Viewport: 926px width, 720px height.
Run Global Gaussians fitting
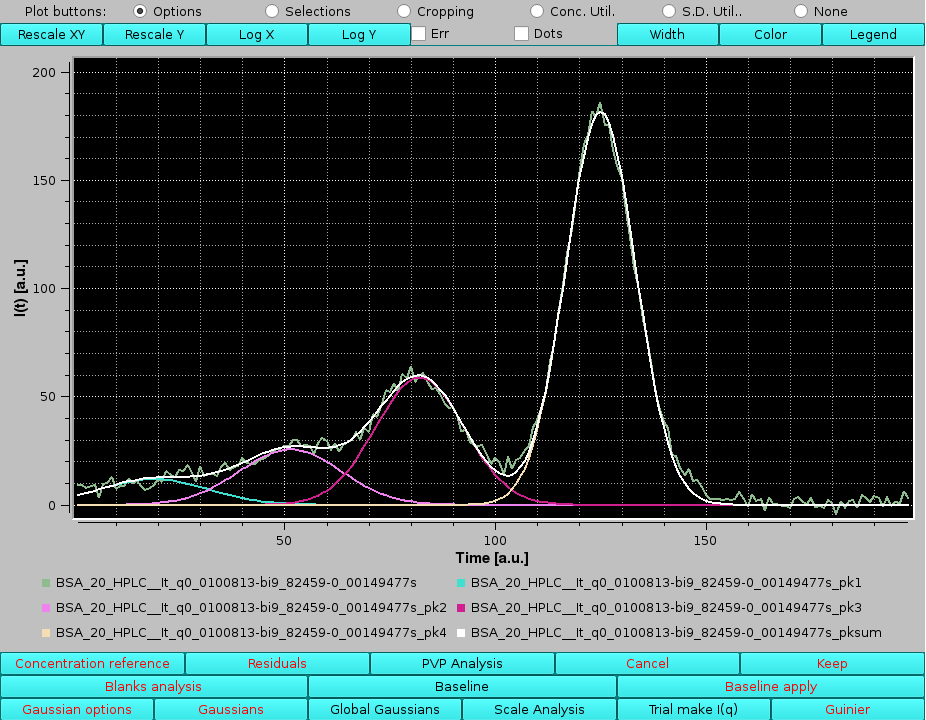tap(385, 709)
